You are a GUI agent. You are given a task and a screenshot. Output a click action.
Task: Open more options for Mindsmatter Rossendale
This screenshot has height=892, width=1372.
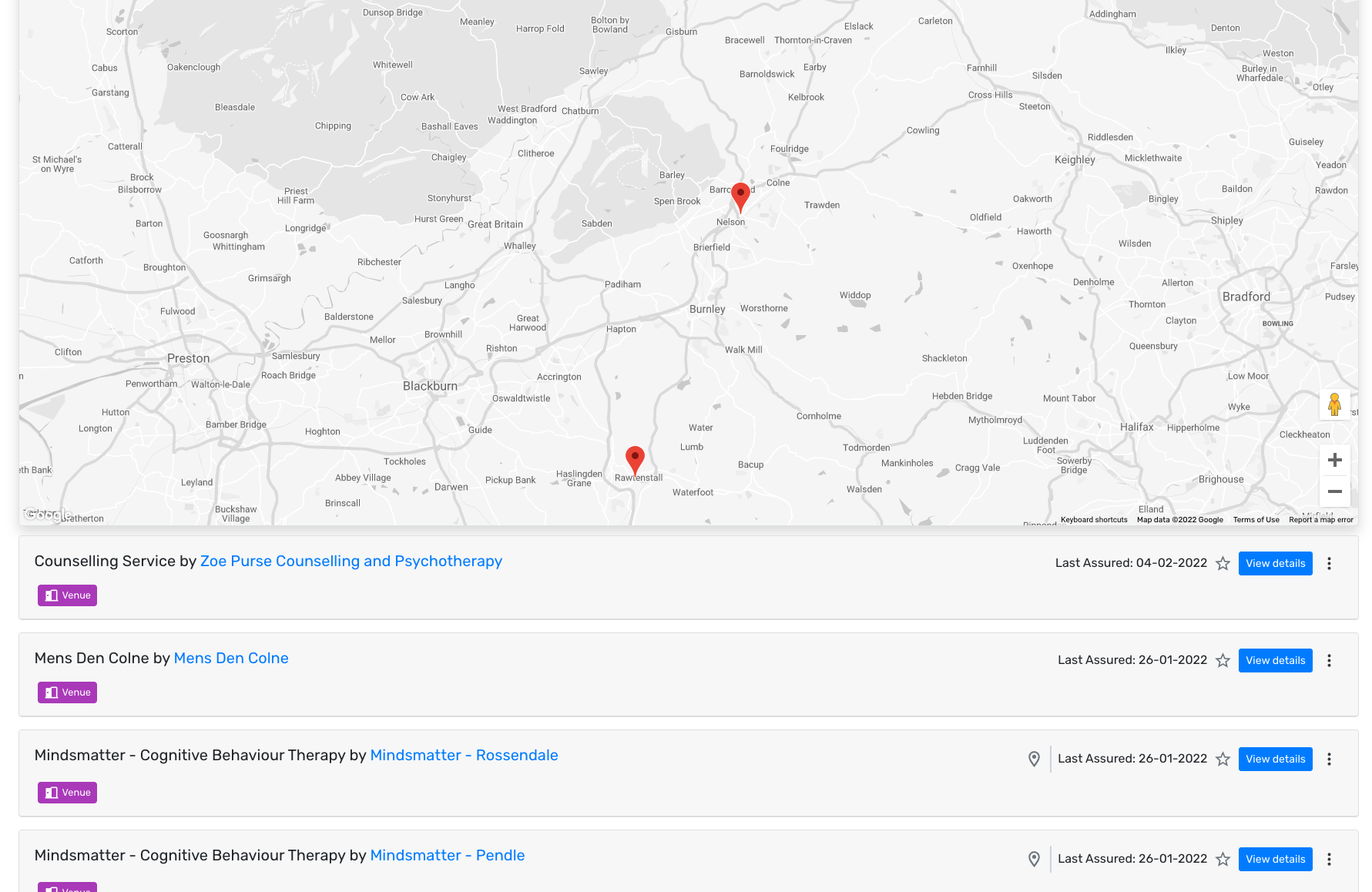tap(1329, 759)
